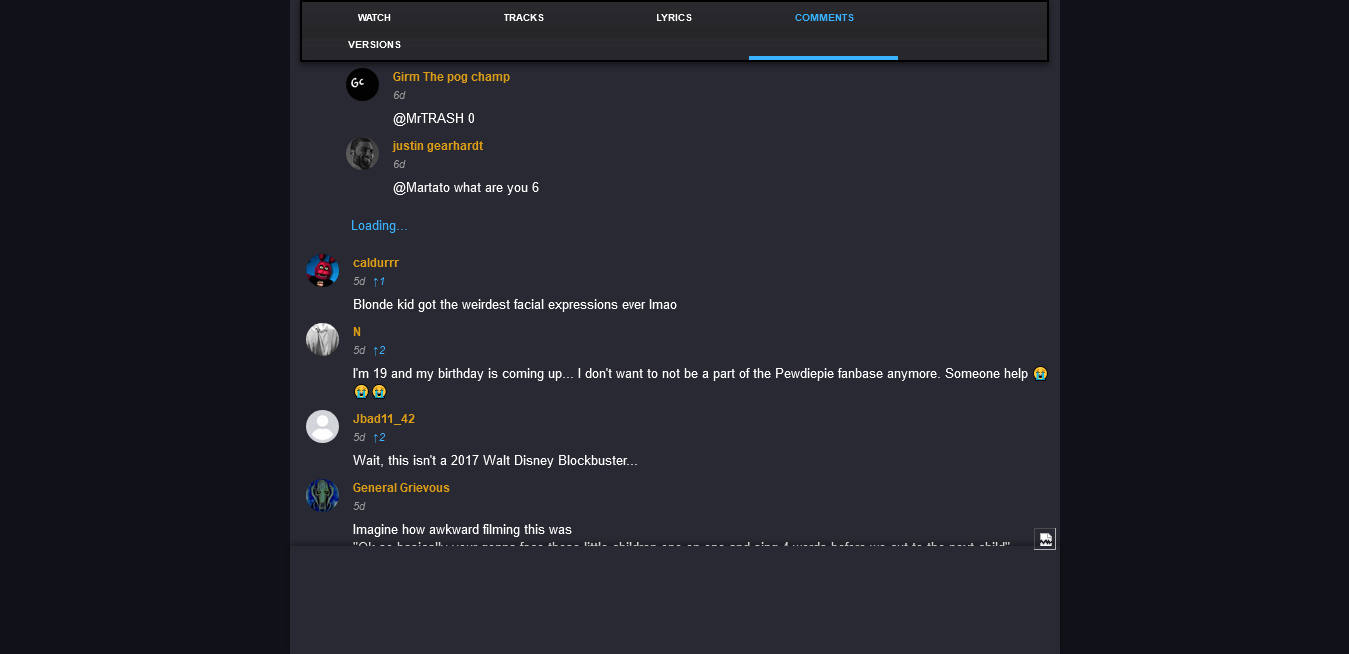Screen dimensions: 1349x654
Task: Click Girm The pog champ's avatar
Action: pos(362,84)
